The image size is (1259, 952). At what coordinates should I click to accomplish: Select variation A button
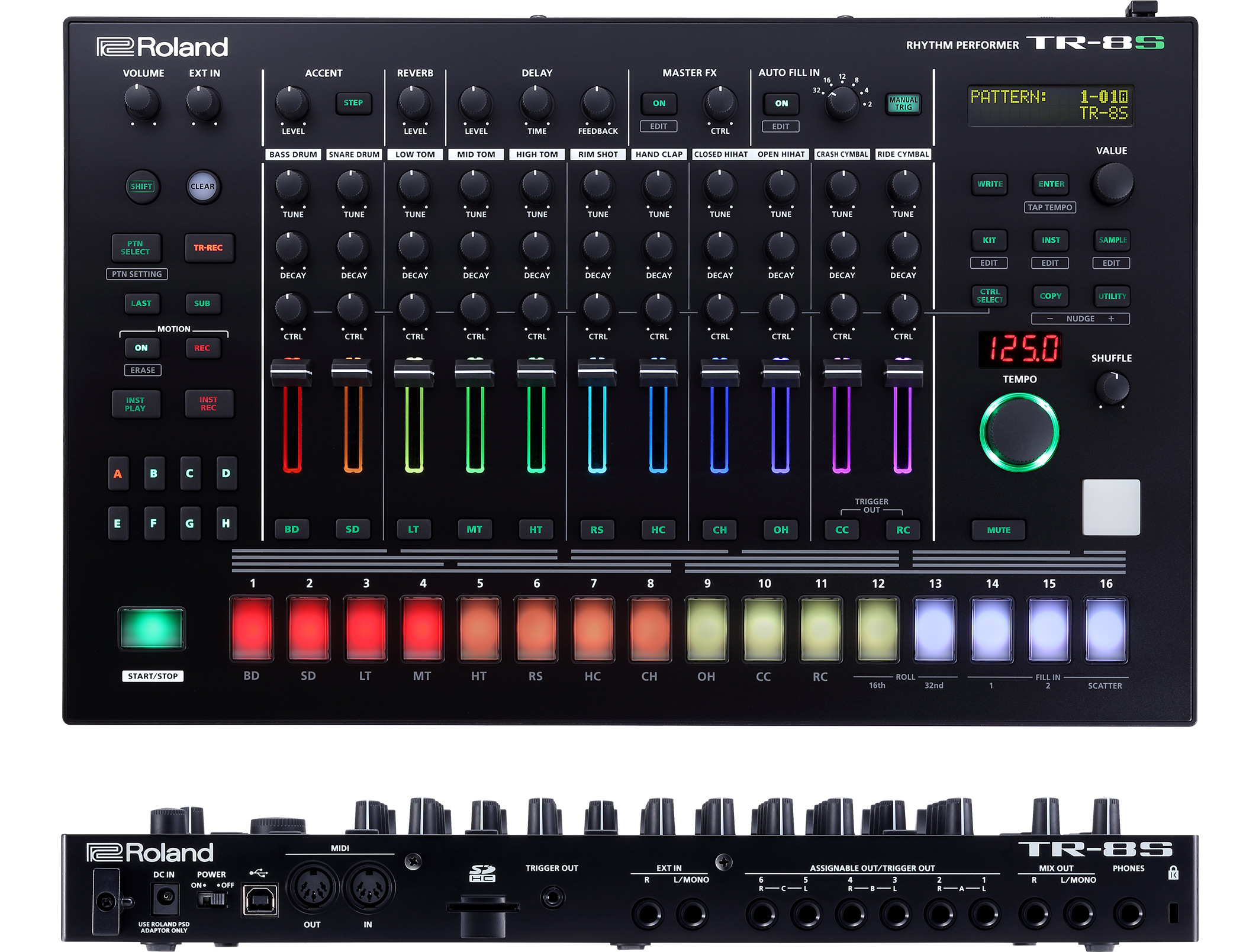click(118, 473)
